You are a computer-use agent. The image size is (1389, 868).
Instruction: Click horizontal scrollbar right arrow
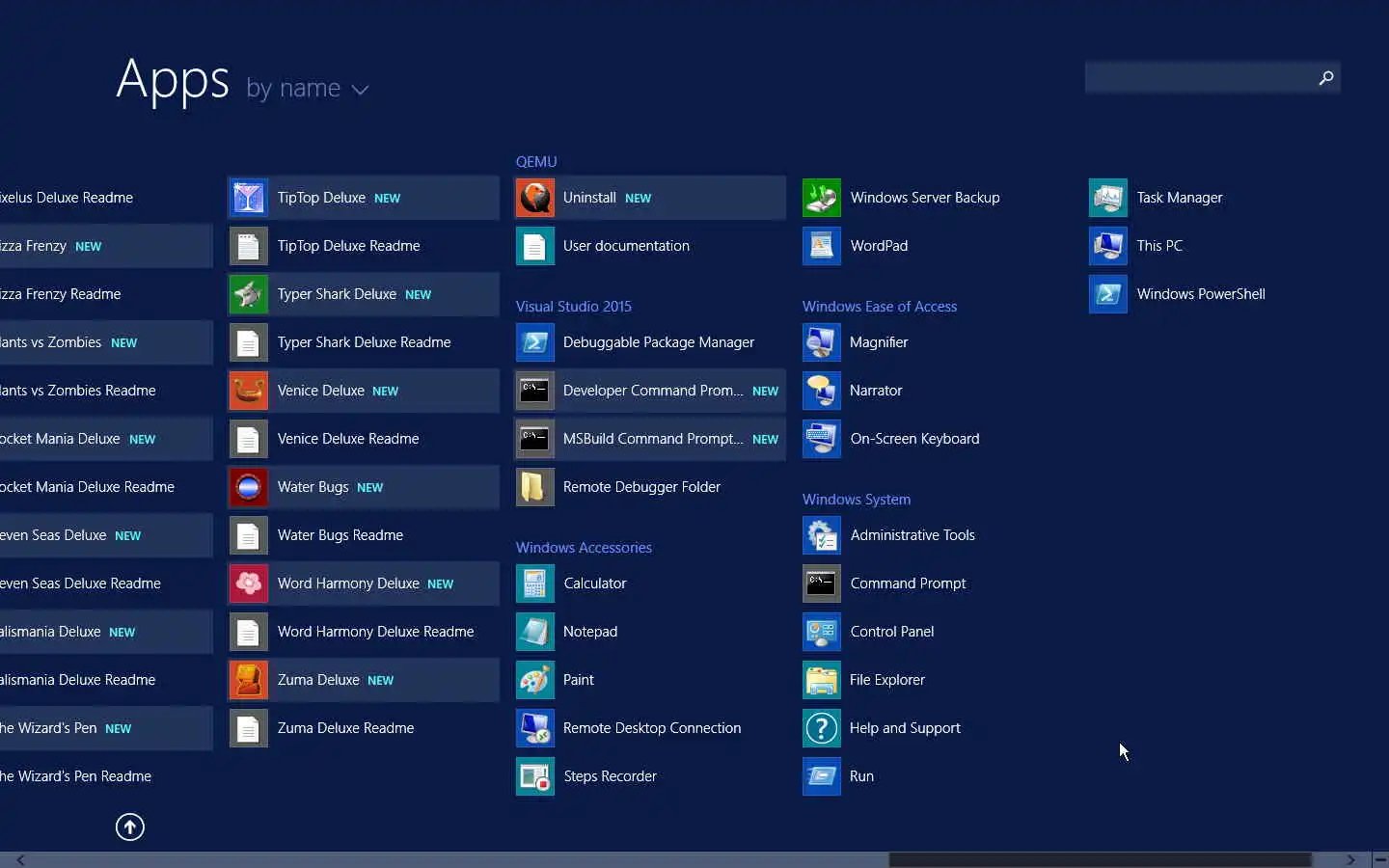(x=1350, y=859)
